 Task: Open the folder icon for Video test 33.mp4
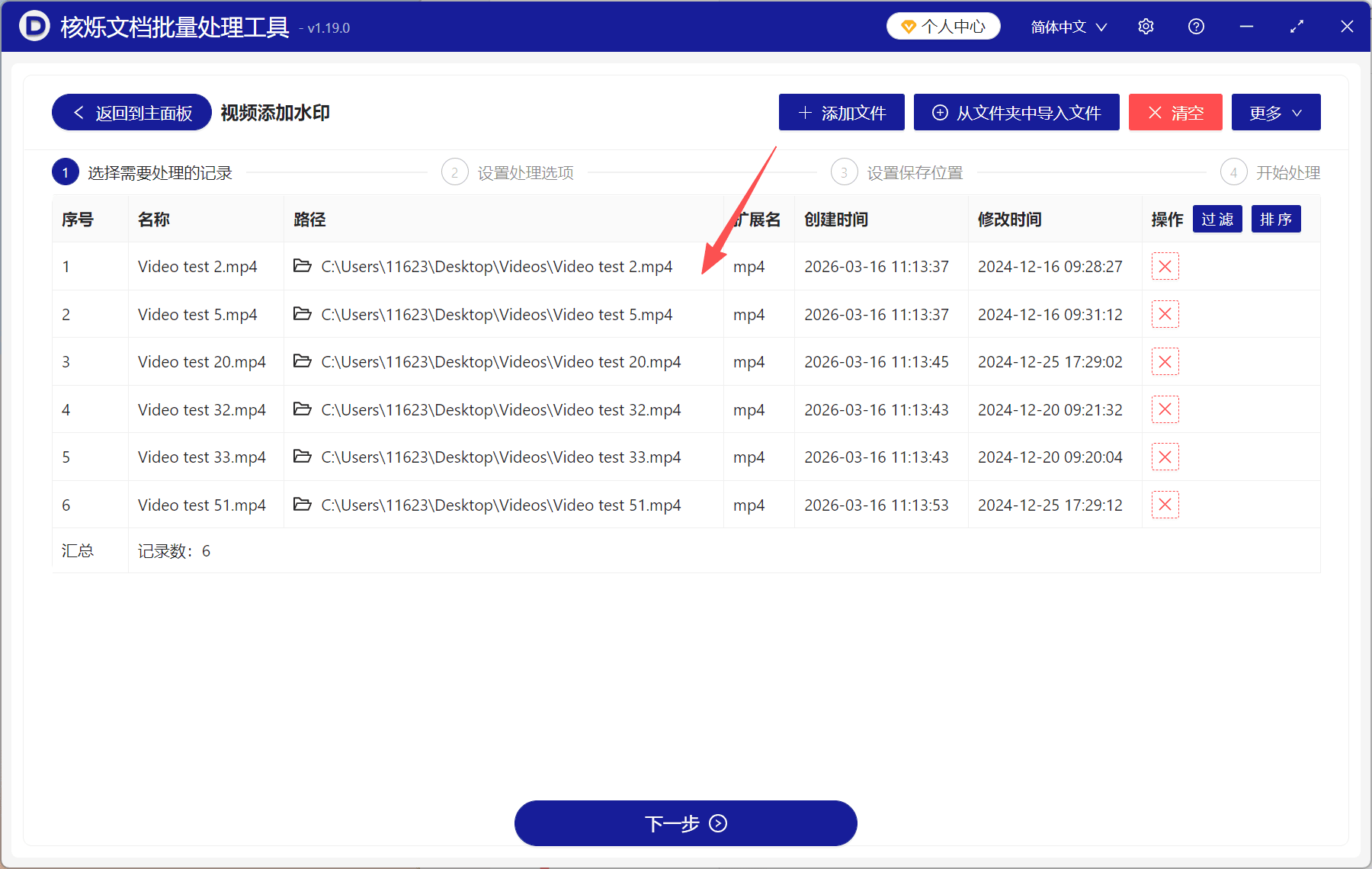tap(303, 457)
